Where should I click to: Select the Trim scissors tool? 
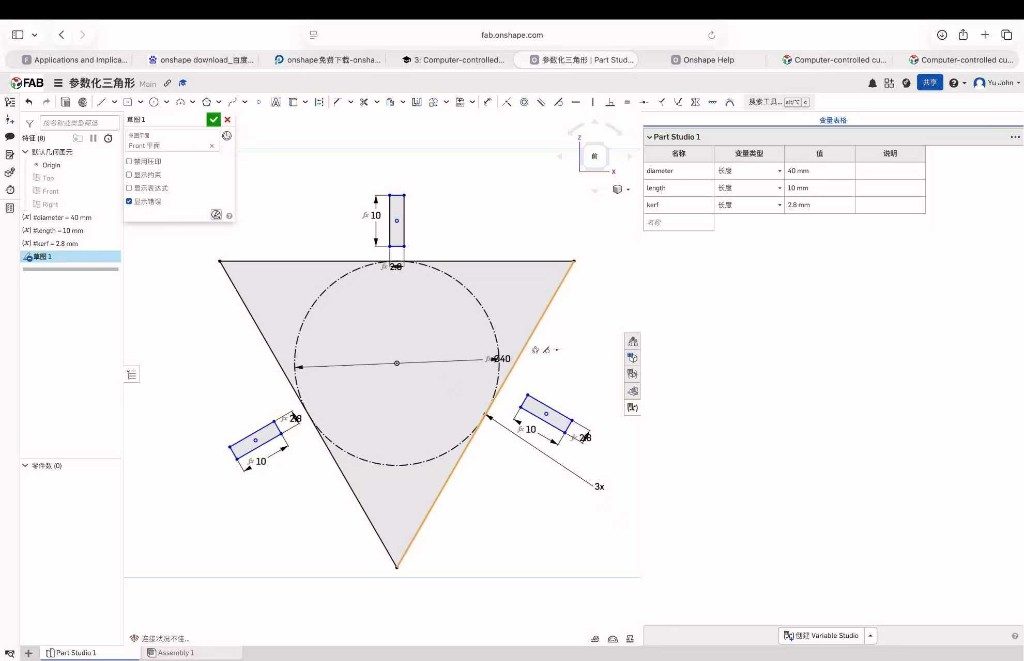click(364, 102)
